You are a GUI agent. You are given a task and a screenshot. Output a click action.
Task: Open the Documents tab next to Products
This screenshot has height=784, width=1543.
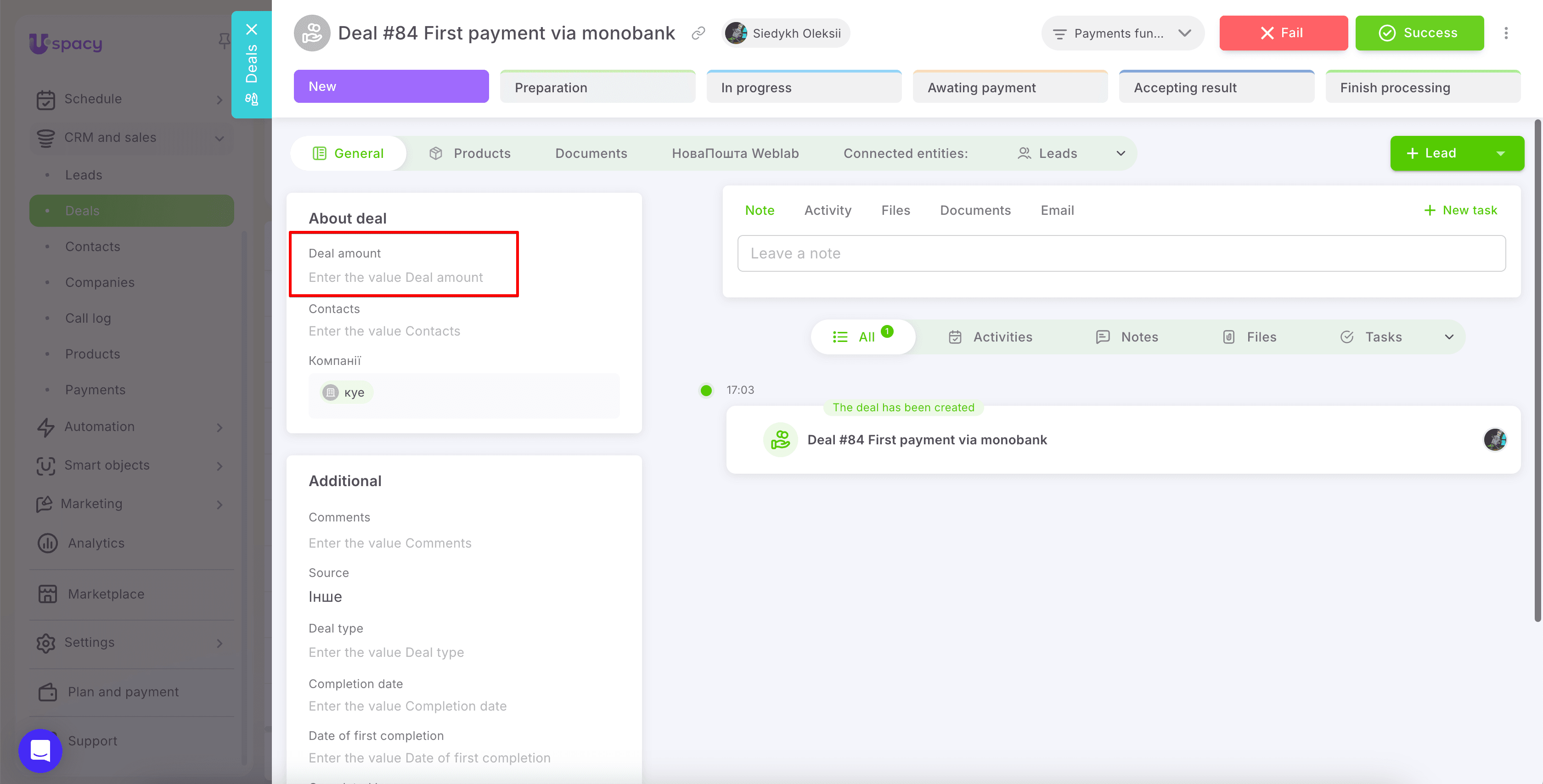591,153
